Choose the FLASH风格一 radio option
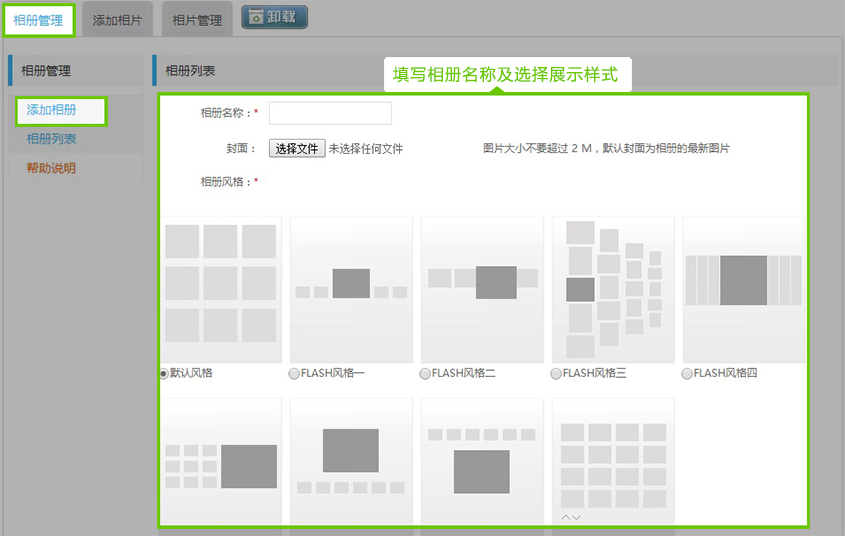This screenshot has width=845, height=536. [x=294, y=373]
